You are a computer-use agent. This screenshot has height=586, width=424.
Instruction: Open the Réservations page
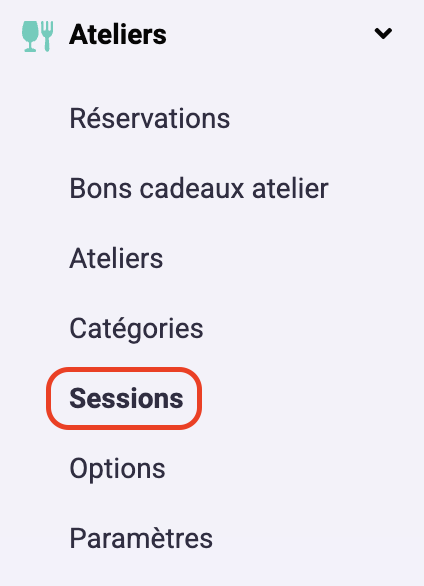coord(149,118)
